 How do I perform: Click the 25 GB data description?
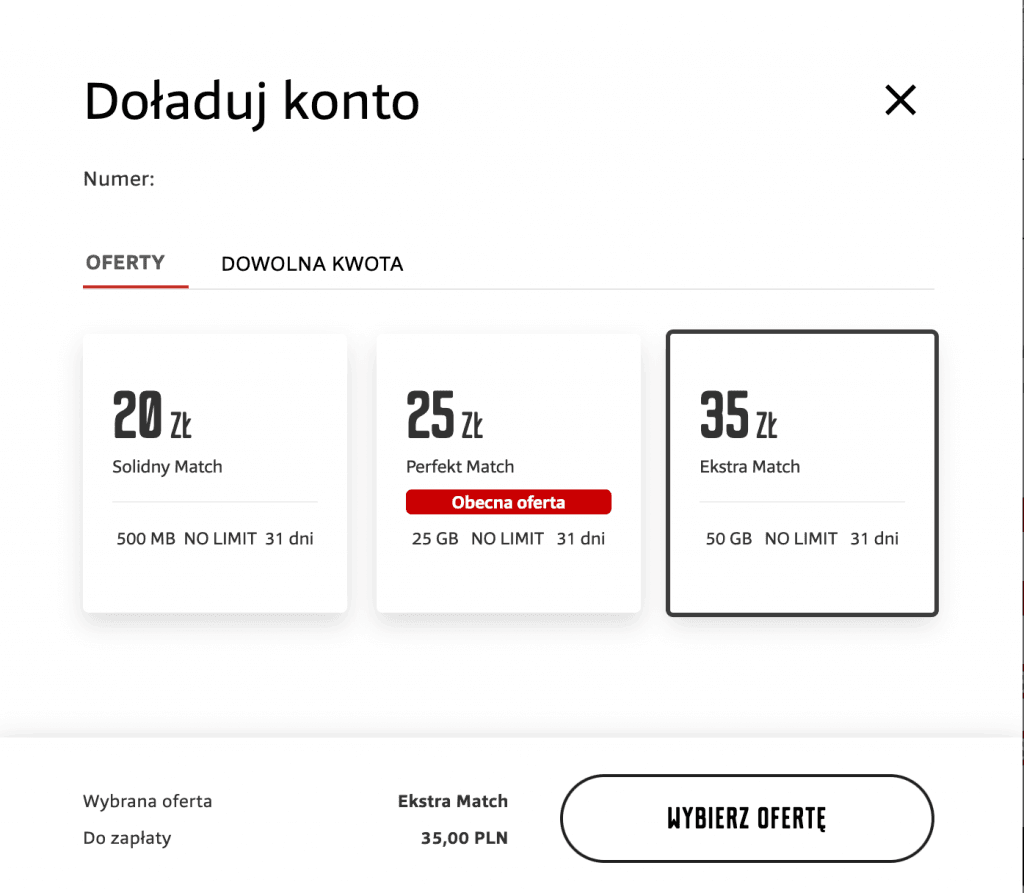click(x=434, y=538)
